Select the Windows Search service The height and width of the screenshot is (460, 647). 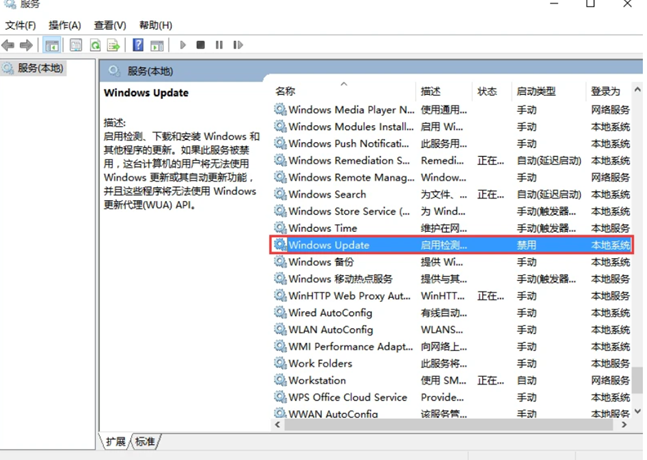[452, 194]
